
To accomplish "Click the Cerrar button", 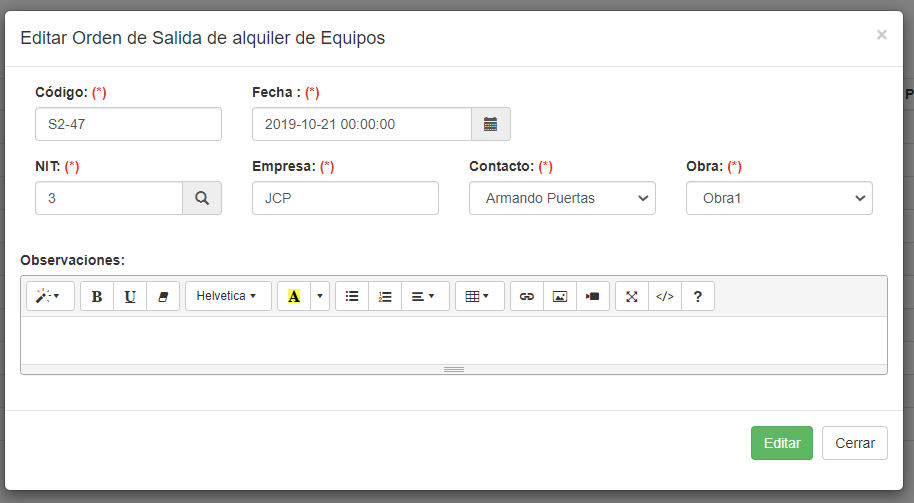I will (x=854, y=443).
